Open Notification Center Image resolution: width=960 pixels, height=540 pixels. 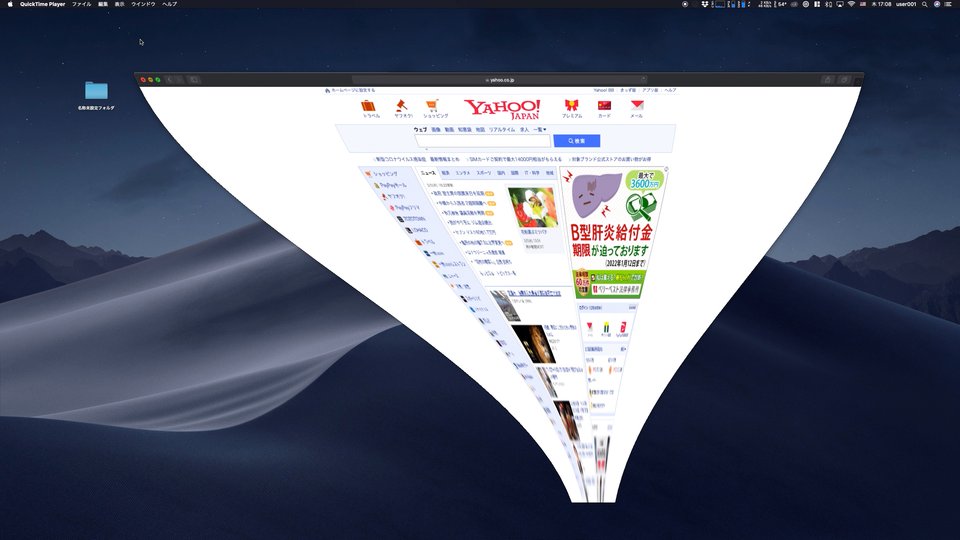point(948,4)
